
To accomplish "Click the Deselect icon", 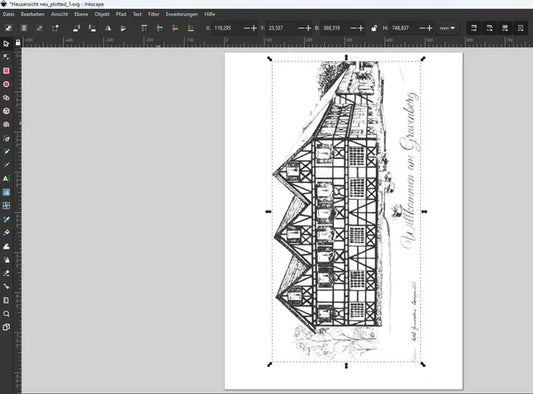I will 39,28.
